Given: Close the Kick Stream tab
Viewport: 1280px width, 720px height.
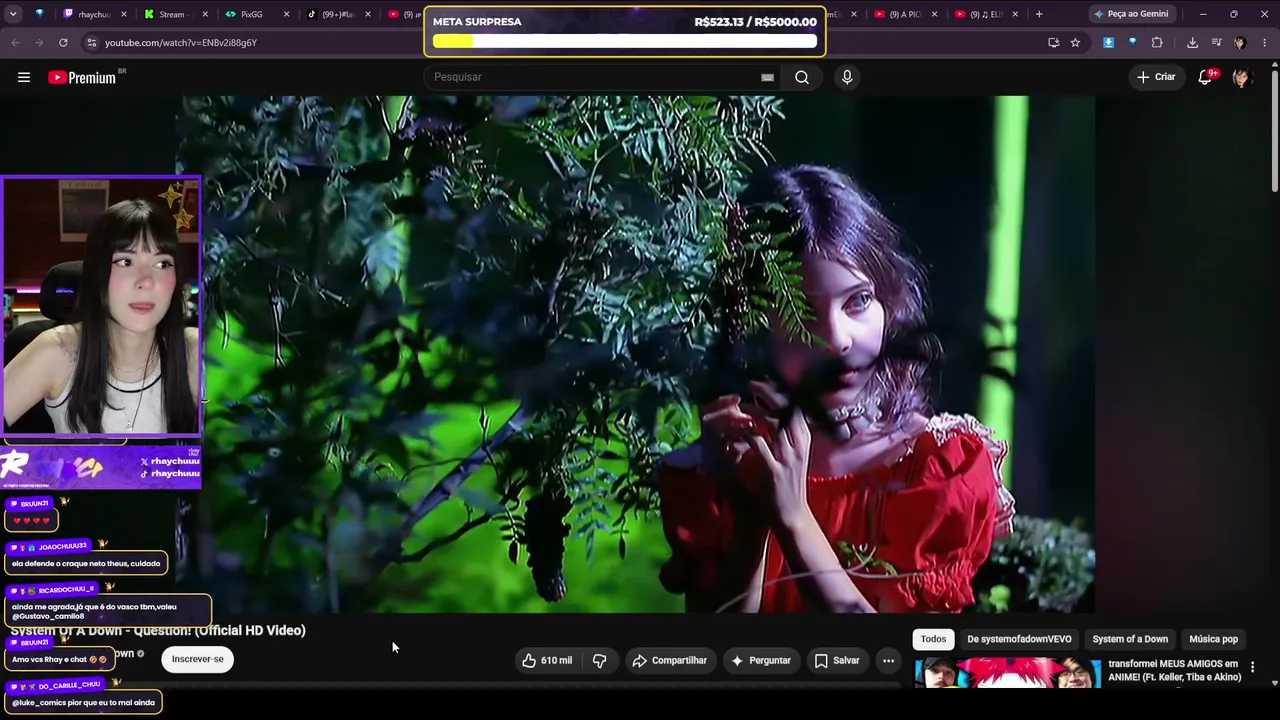Looking at the screenshot, I should click(x=206, y=14).
